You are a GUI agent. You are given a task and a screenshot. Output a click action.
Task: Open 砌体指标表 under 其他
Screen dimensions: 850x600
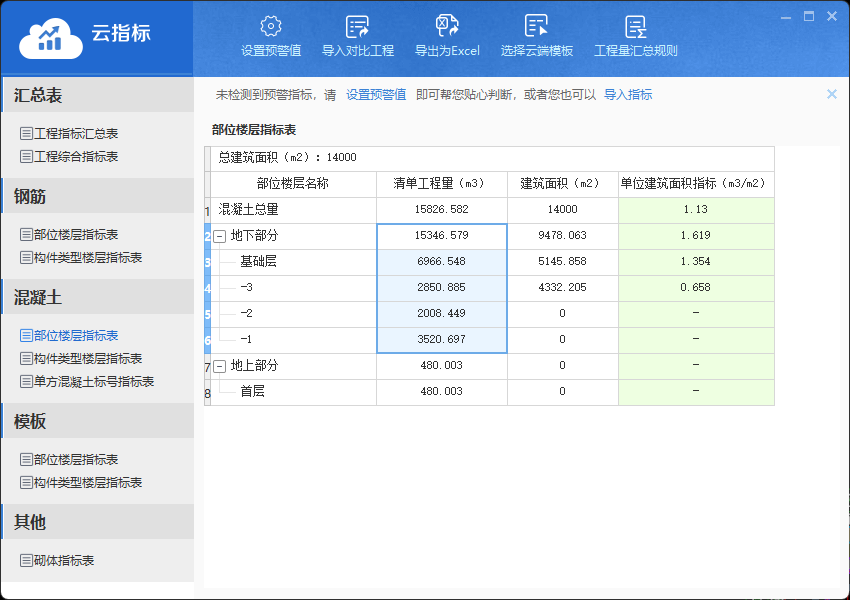click(x=57, y=560)
